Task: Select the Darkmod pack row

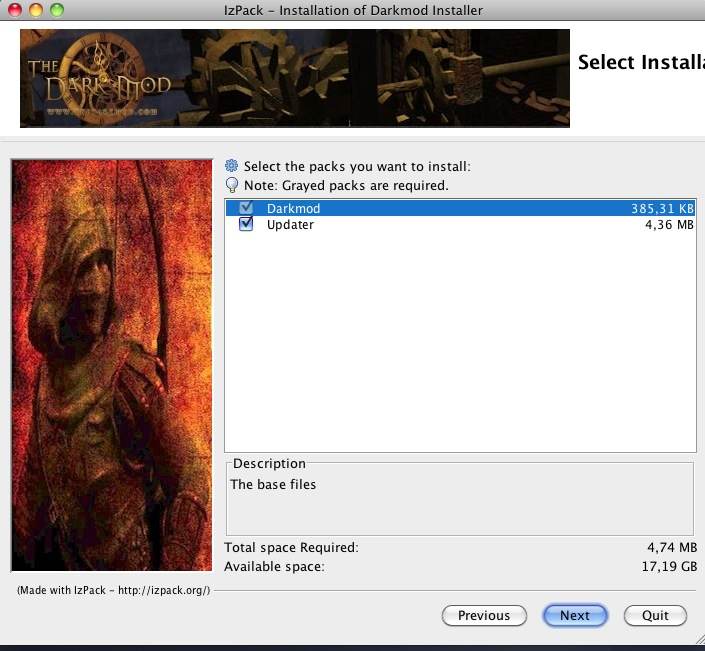Action: (460, 208)
